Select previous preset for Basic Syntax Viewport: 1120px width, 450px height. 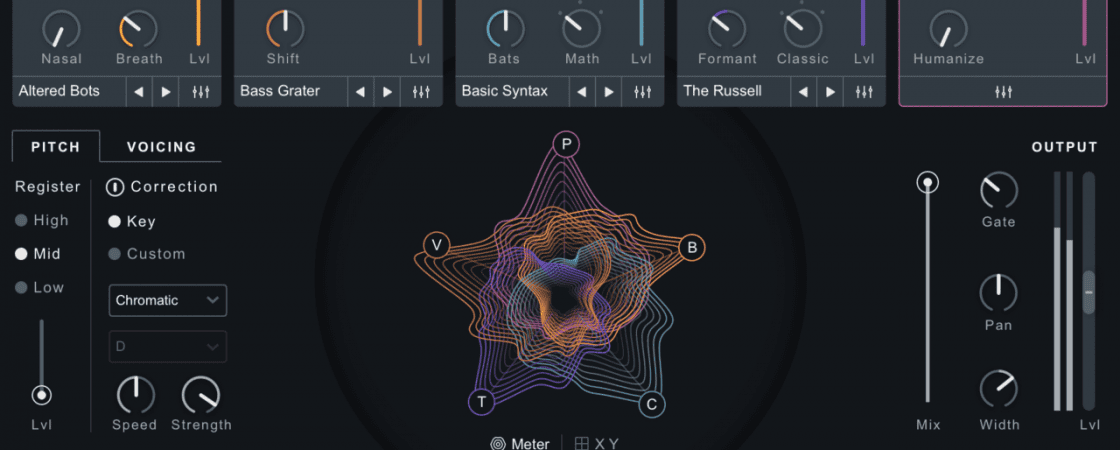pos(582,92)
